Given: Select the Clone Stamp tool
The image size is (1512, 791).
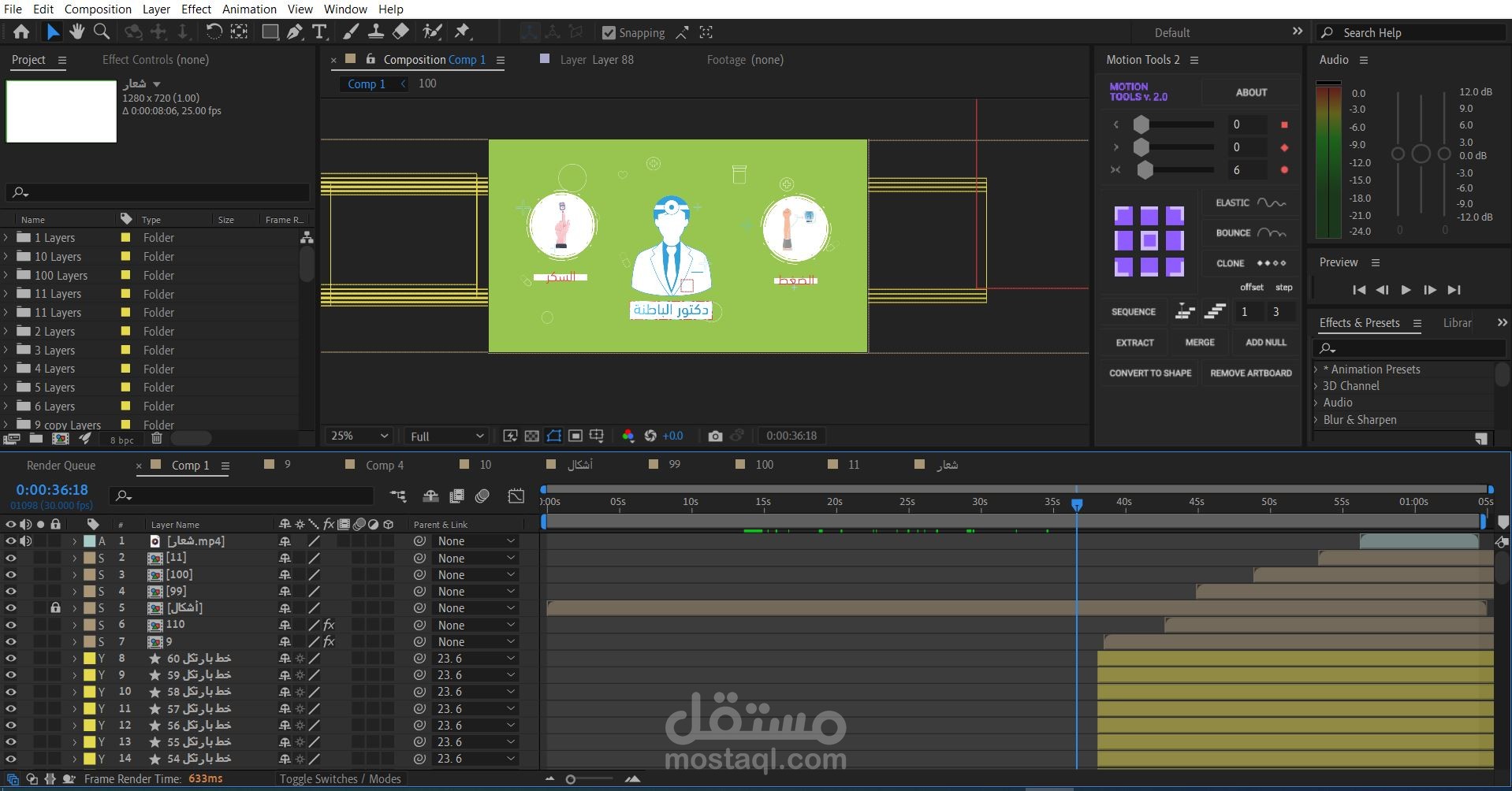Looking at the screenshot, I should click(x=376, y=32).
